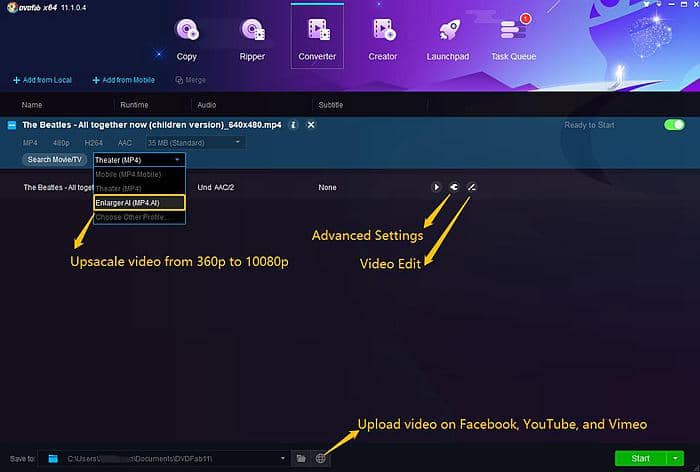The image size is (700, 472).
Task: Click the None subtitle cell
Action: (327, 188)
